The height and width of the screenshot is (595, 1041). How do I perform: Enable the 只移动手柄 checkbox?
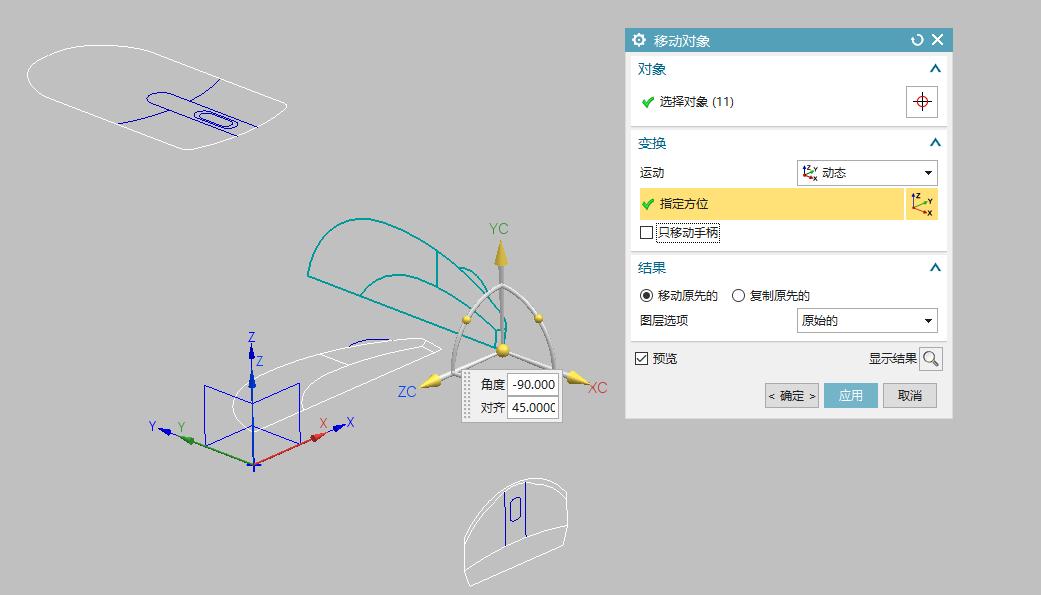(x=645, y=232)
